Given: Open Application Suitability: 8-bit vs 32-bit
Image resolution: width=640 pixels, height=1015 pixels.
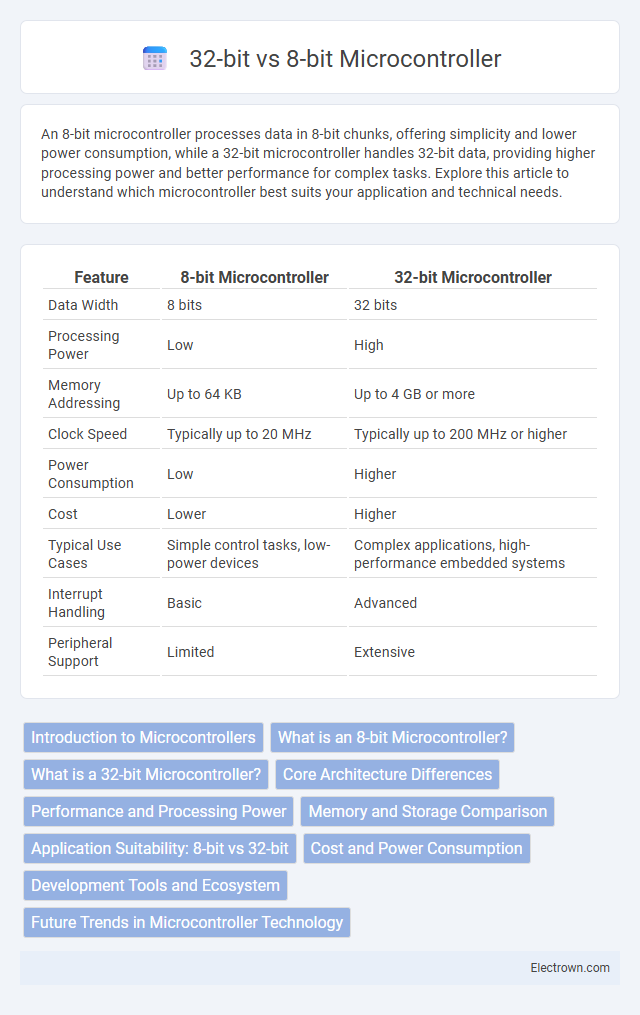Looking at the screenshot, I should tap(160, 848).
